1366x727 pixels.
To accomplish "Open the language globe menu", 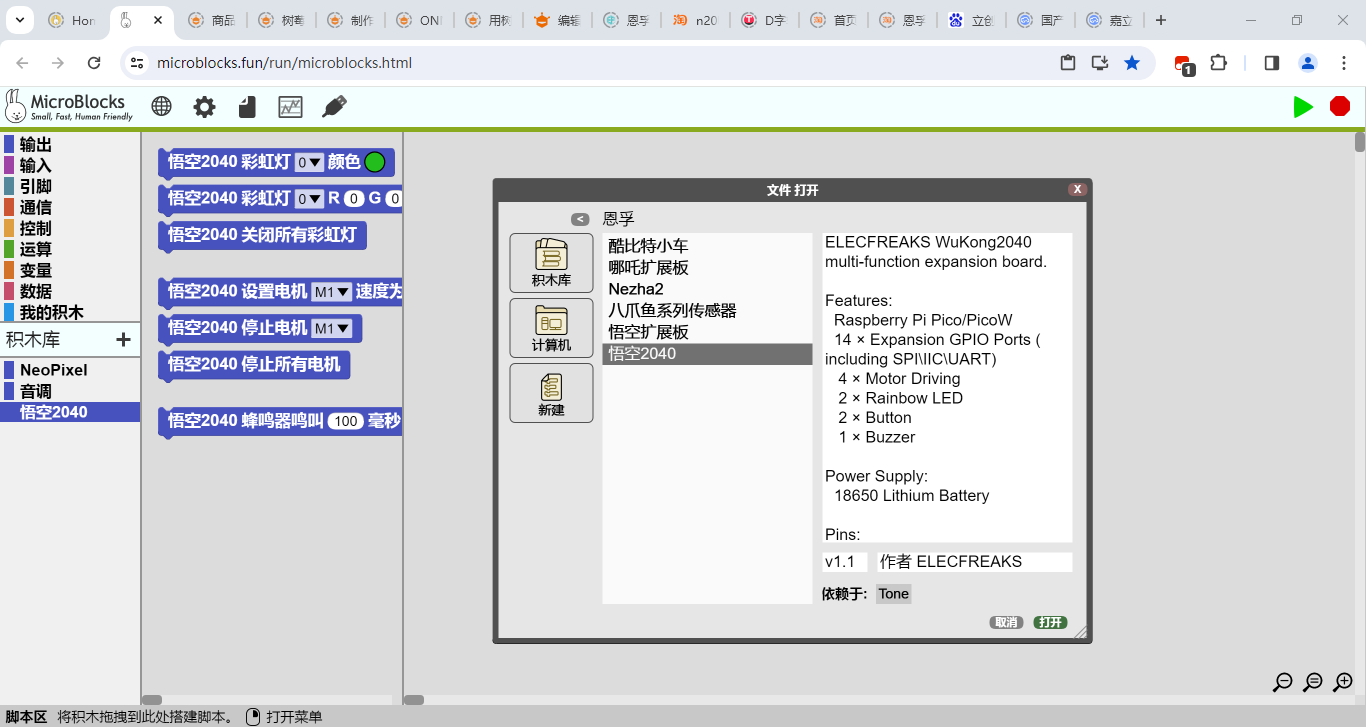I will point(161,107).
